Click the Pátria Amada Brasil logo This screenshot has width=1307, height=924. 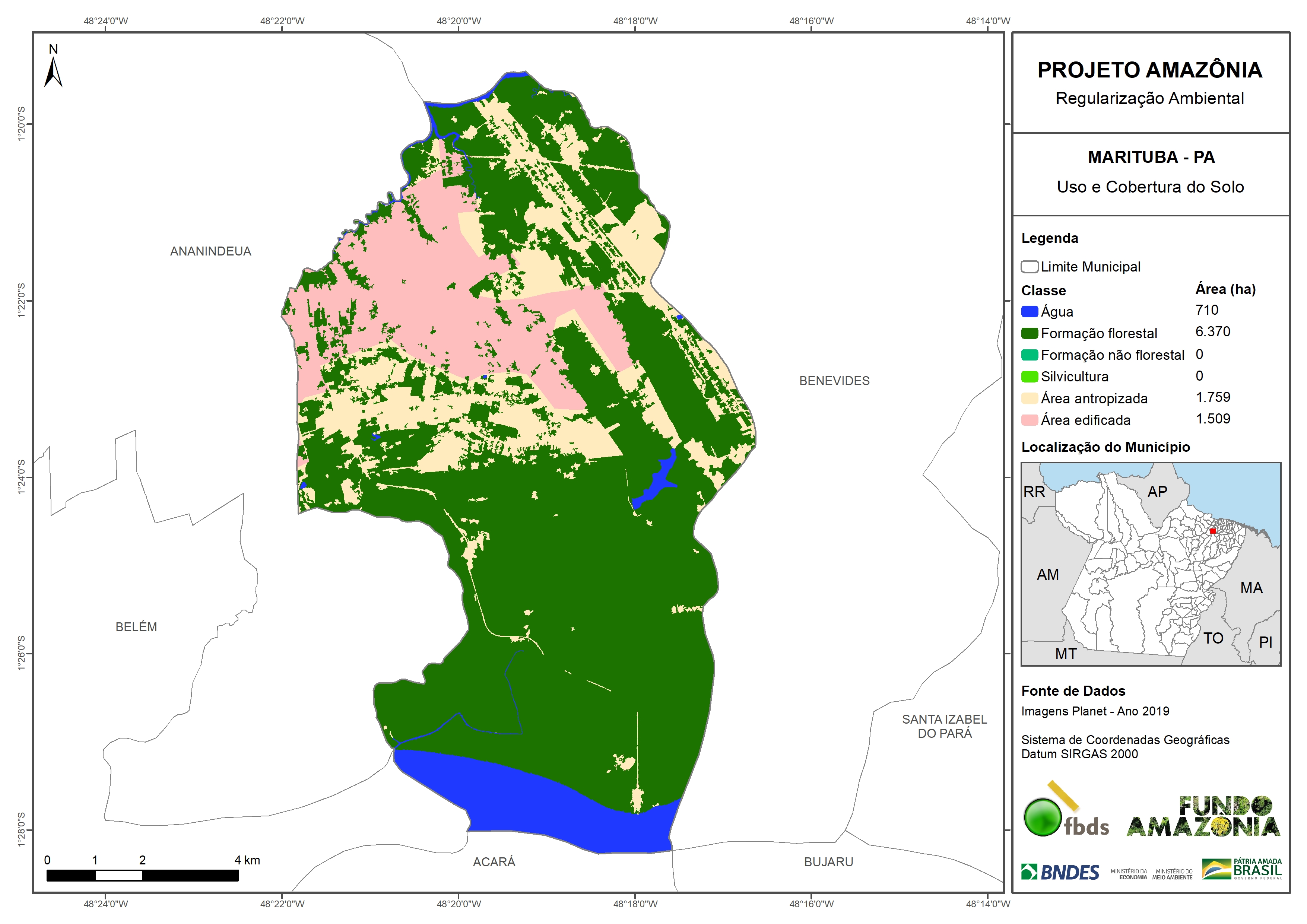coord(1242,869)
